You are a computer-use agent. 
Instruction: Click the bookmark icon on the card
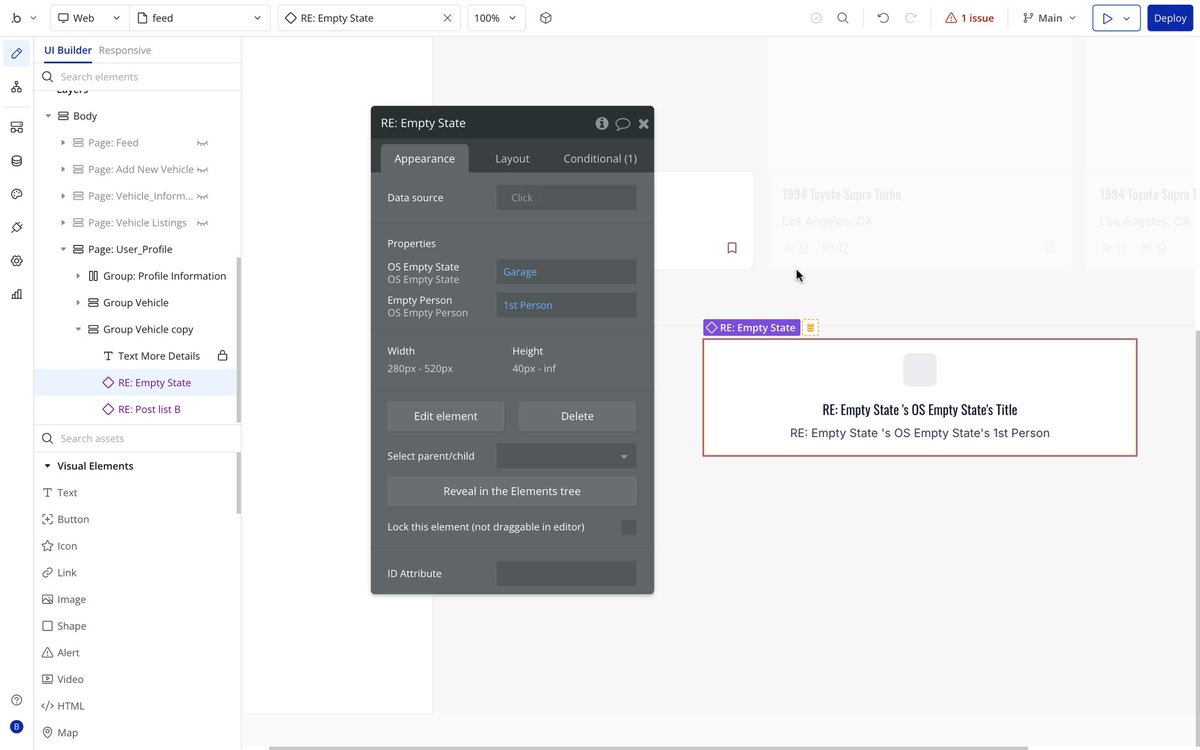(732, 248)
